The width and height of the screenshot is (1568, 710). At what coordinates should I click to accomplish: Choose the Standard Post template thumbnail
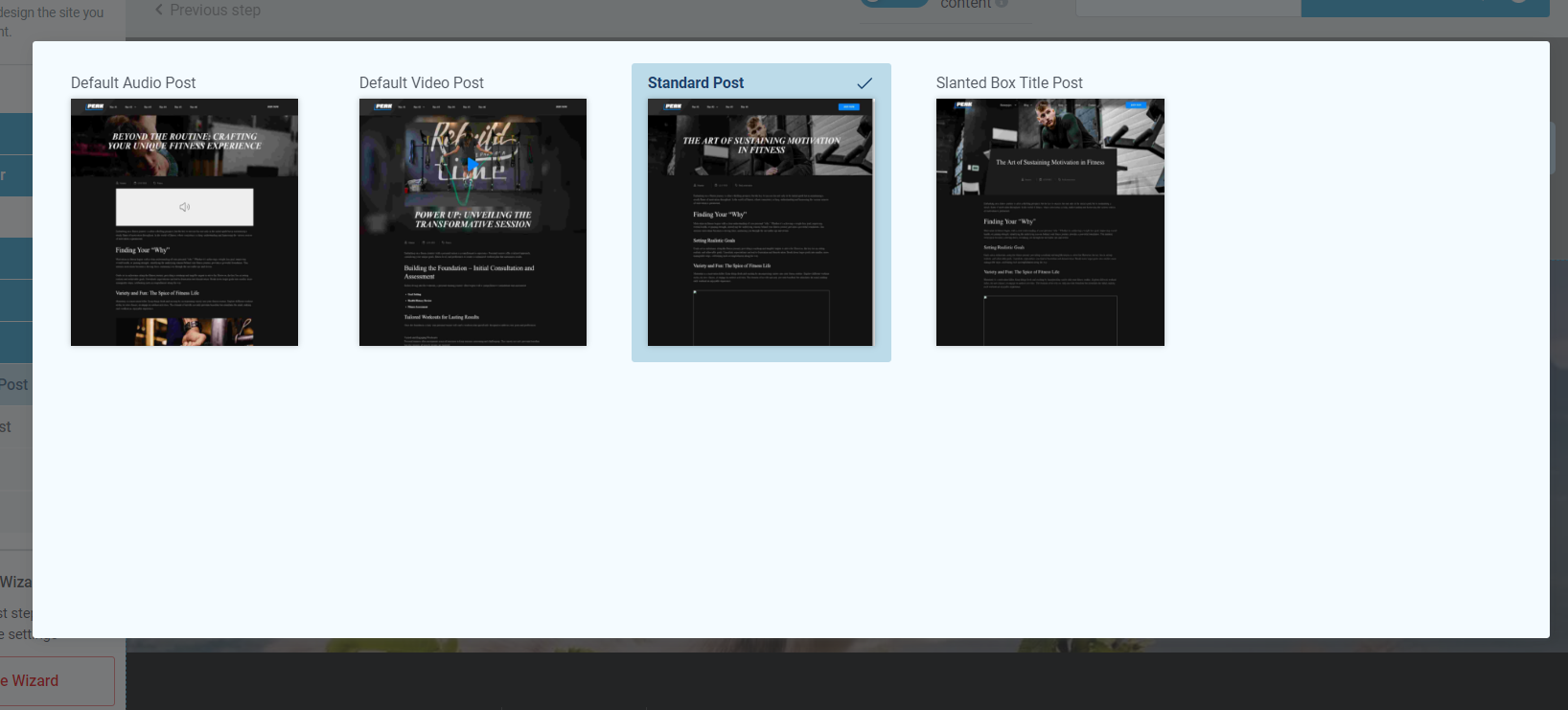click(761, 222)
